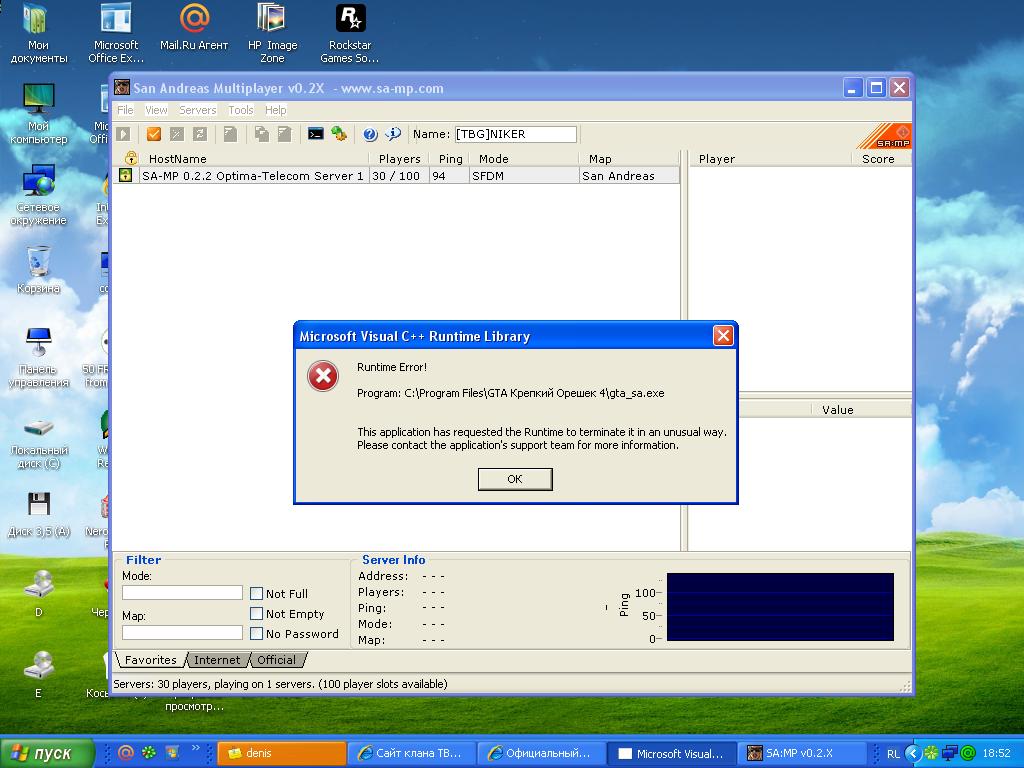Click the green and orange settings toolbar icon
Viewport: 1024px width, 768px height.
(338, 134)
